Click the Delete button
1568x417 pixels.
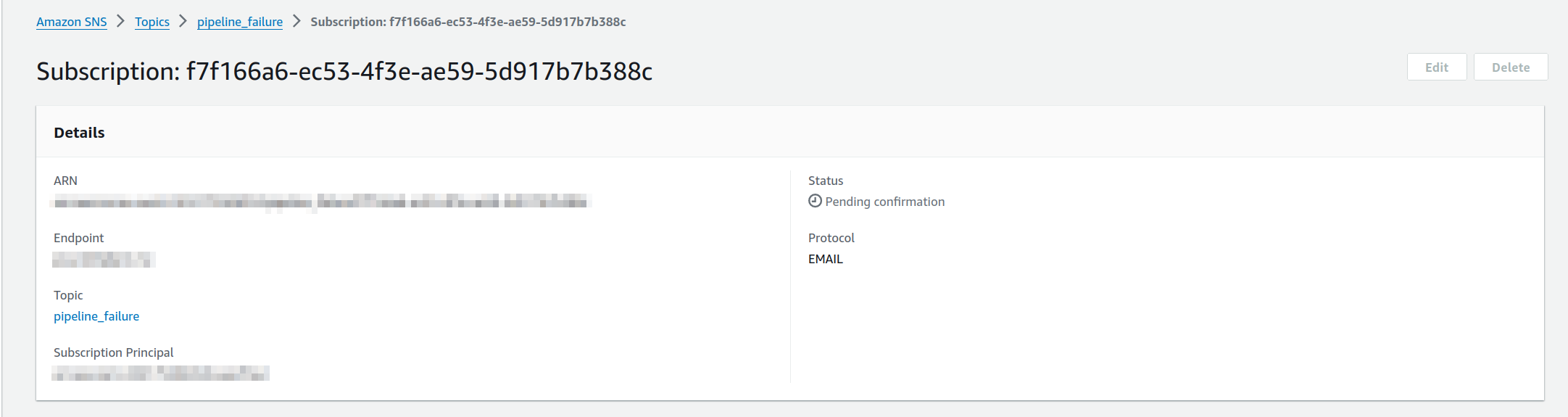pyautogui.click(x=1511, y=67)
